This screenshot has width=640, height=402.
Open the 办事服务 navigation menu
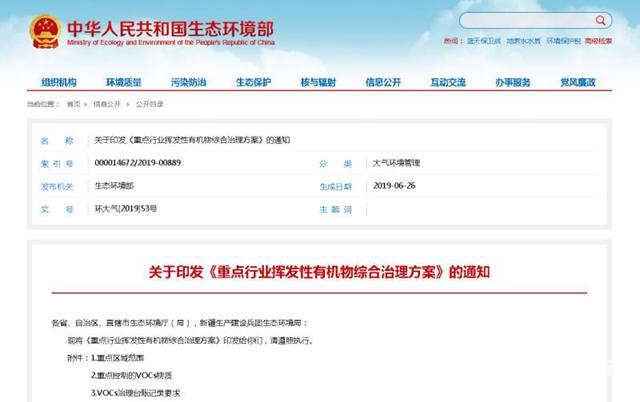(x=513, y=82)
